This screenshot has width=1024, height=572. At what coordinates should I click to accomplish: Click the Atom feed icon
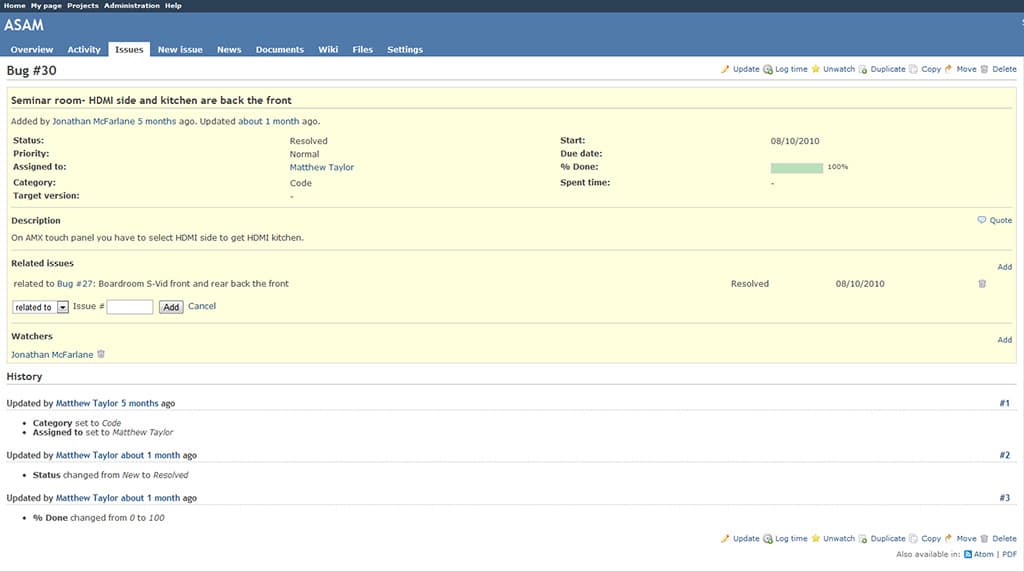point(968,554)
